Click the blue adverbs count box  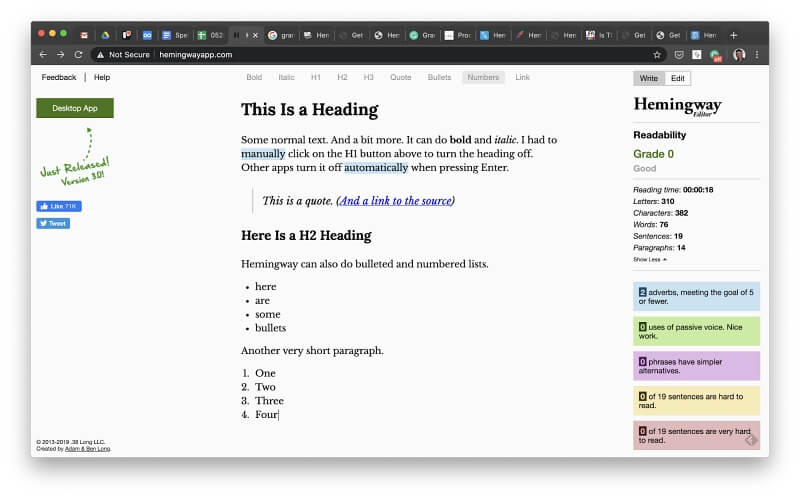696,296
